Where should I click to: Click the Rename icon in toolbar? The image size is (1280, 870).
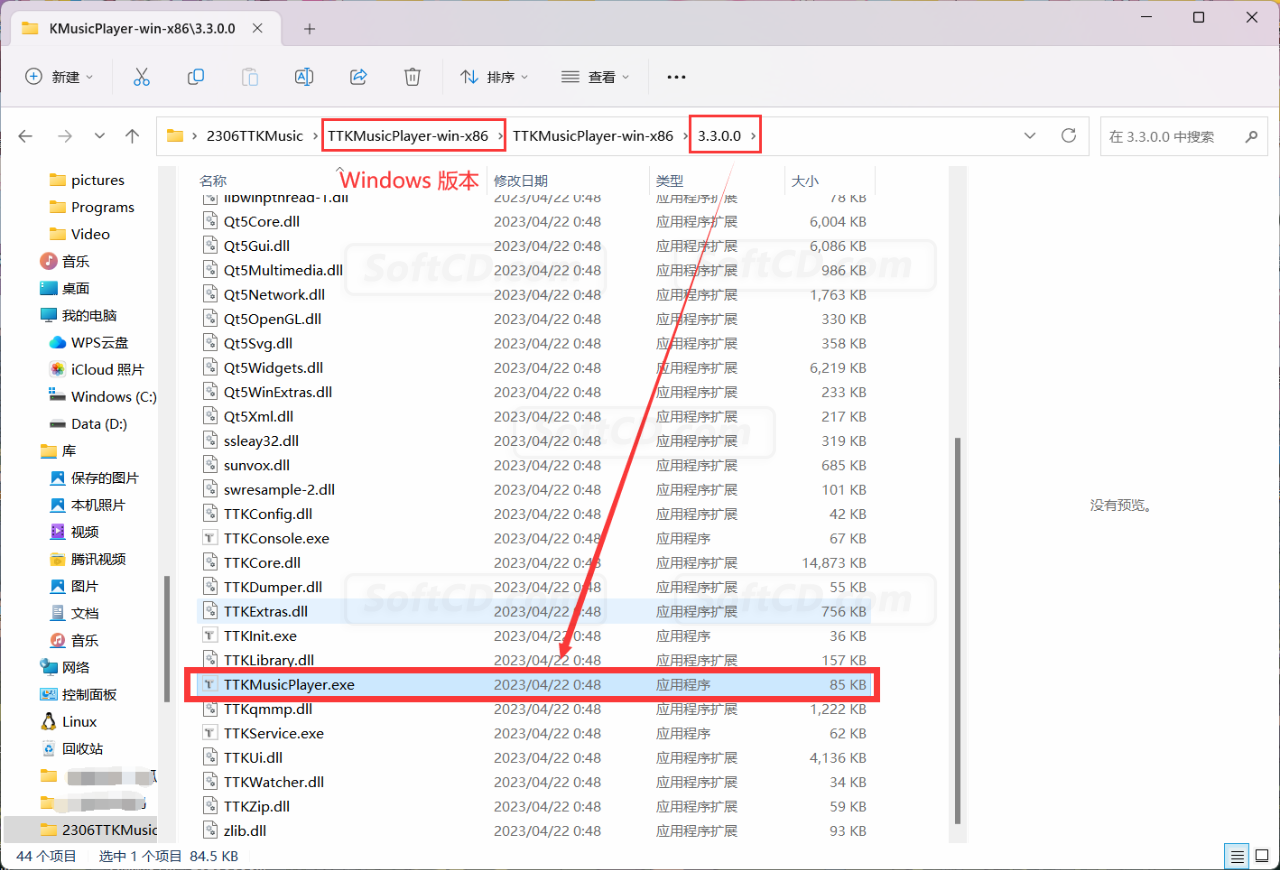(x=304, y=77)
